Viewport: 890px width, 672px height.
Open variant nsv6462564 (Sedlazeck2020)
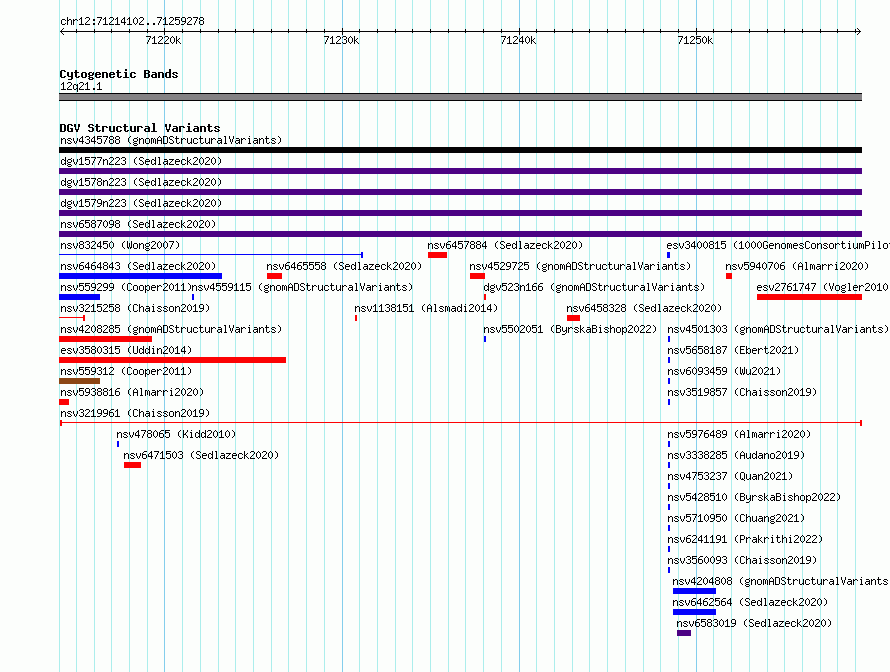click(x=750, y=602)
